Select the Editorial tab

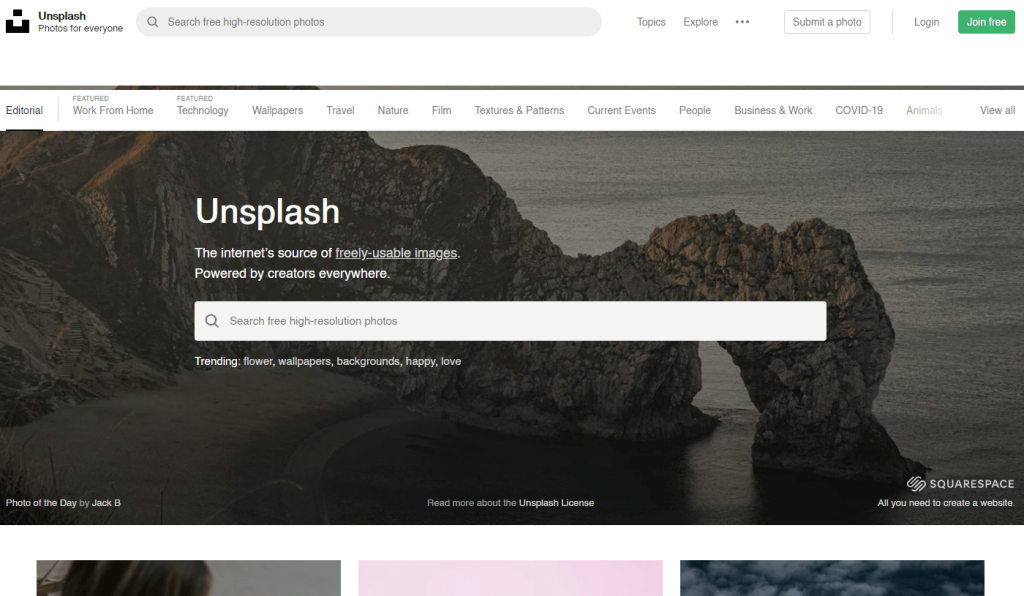[x=24, y=110]
